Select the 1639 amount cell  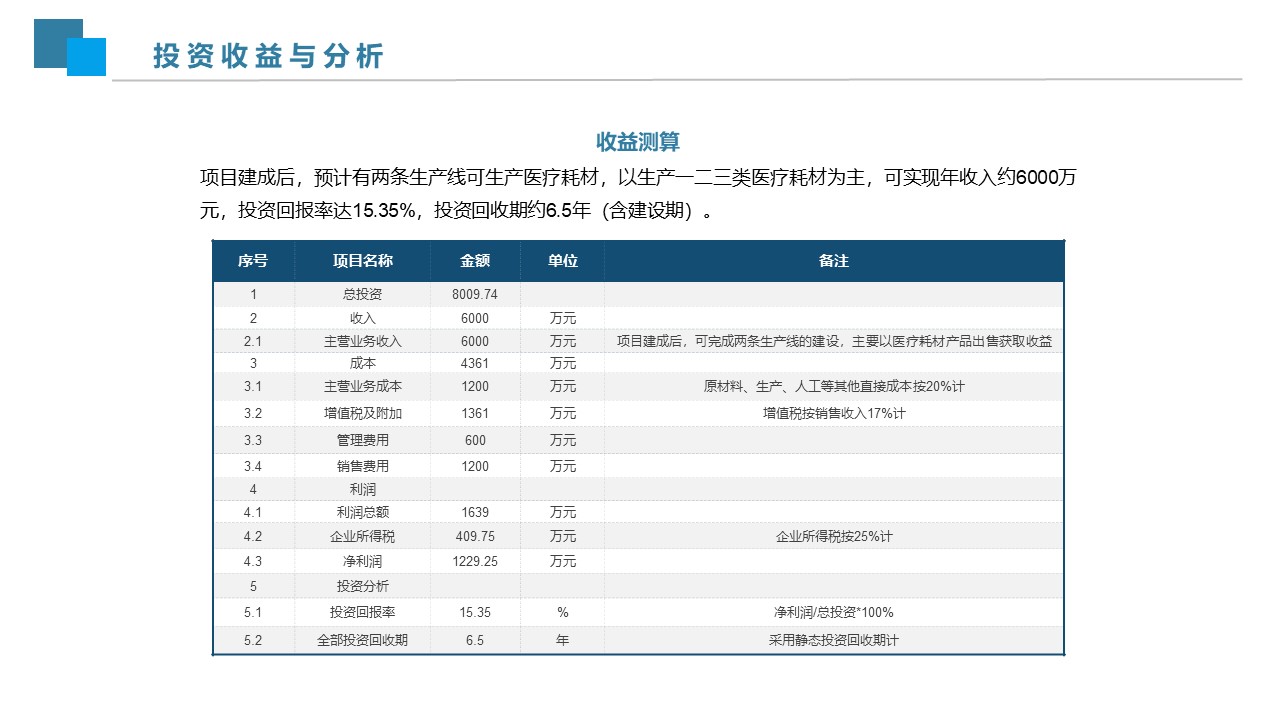(x=475, y=512)
